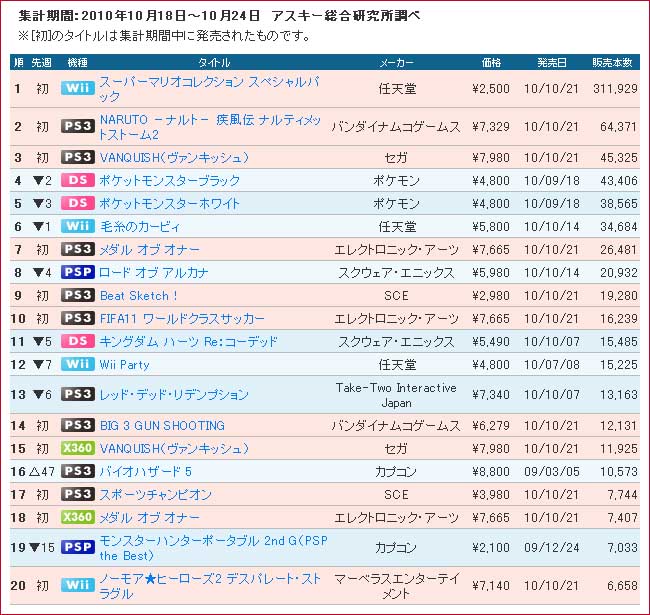Open the Beat Sketch! title link

tap(139, 296)
